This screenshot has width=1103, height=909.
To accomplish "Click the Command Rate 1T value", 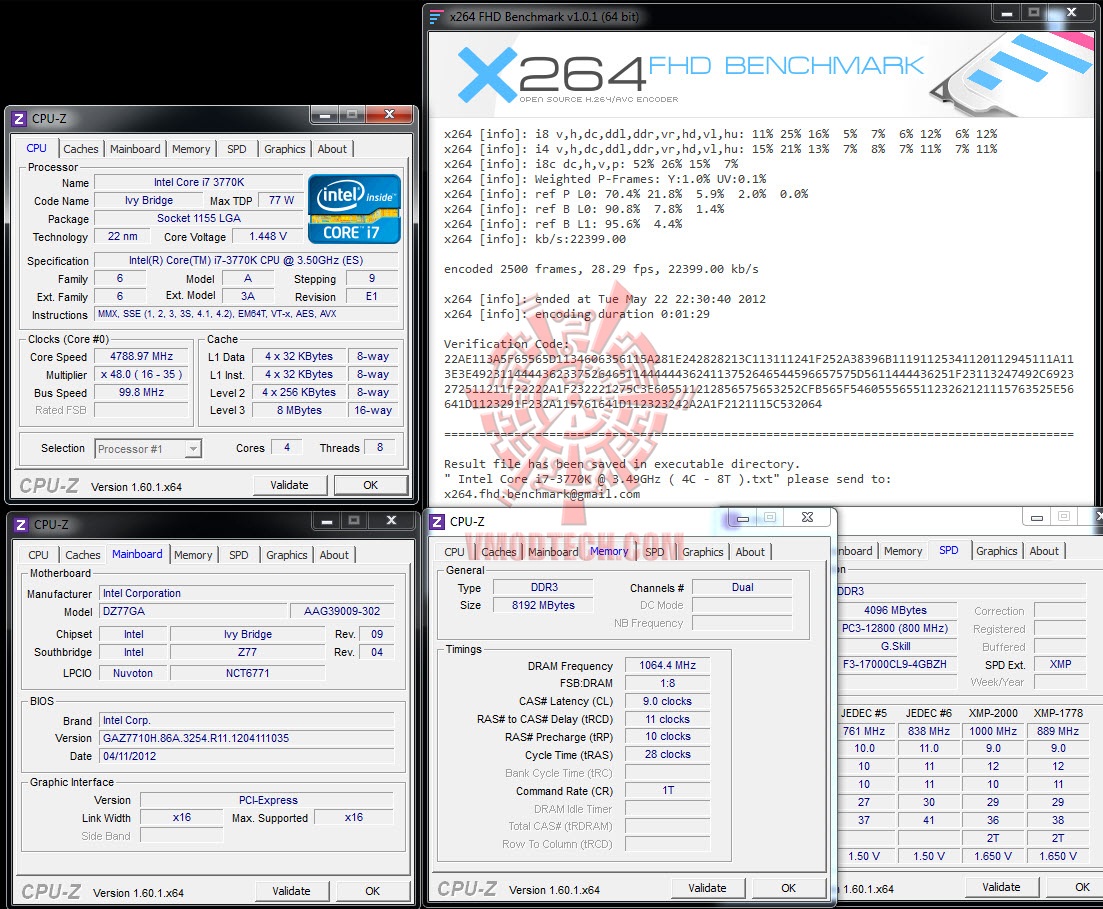I will pos(668,791).
